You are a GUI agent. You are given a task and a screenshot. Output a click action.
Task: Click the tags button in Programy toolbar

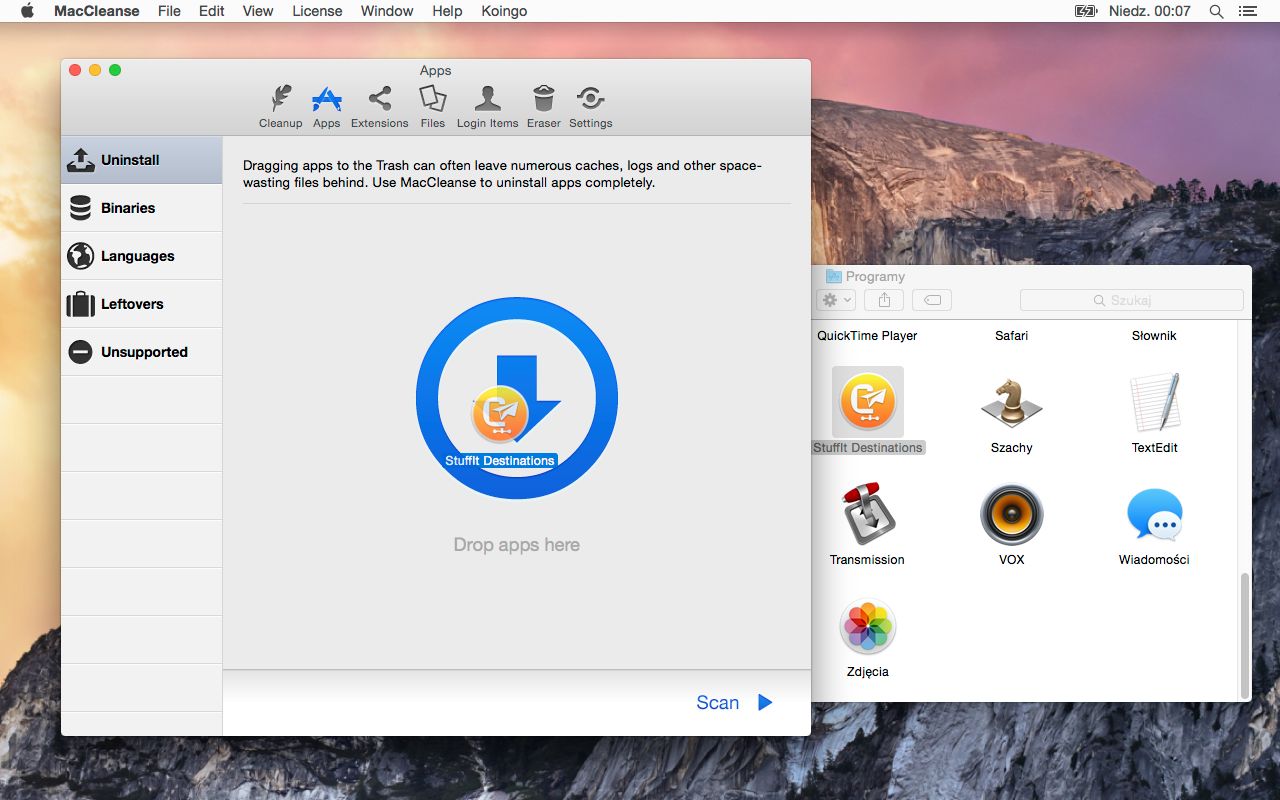pyautogui.click(x=932, y=300)
